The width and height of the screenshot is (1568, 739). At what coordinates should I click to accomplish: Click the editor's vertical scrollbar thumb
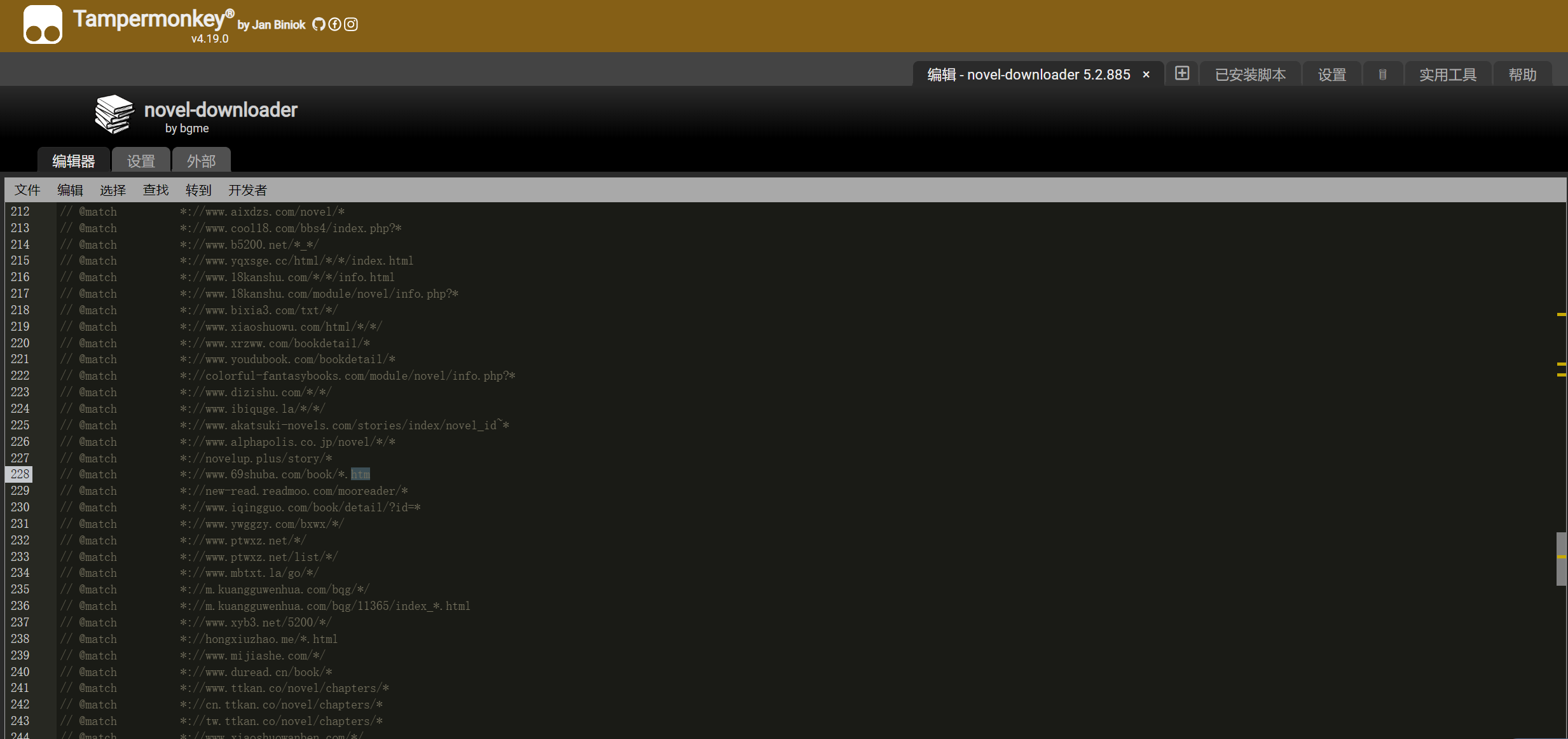pyautogui.click(x=1561, y=560)
